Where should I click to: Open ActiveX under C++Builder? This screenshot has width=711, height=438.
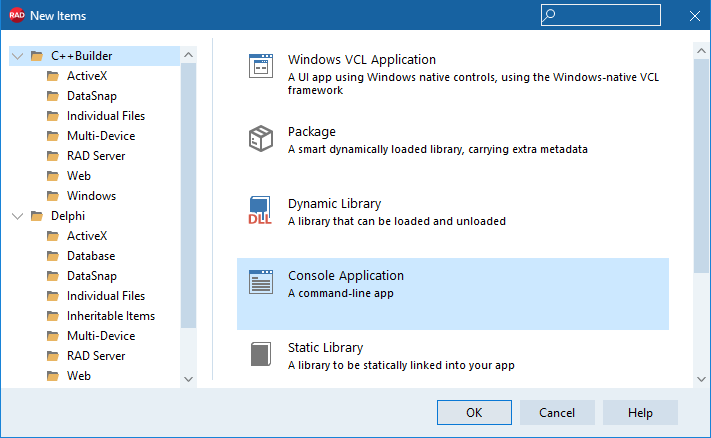87,76
